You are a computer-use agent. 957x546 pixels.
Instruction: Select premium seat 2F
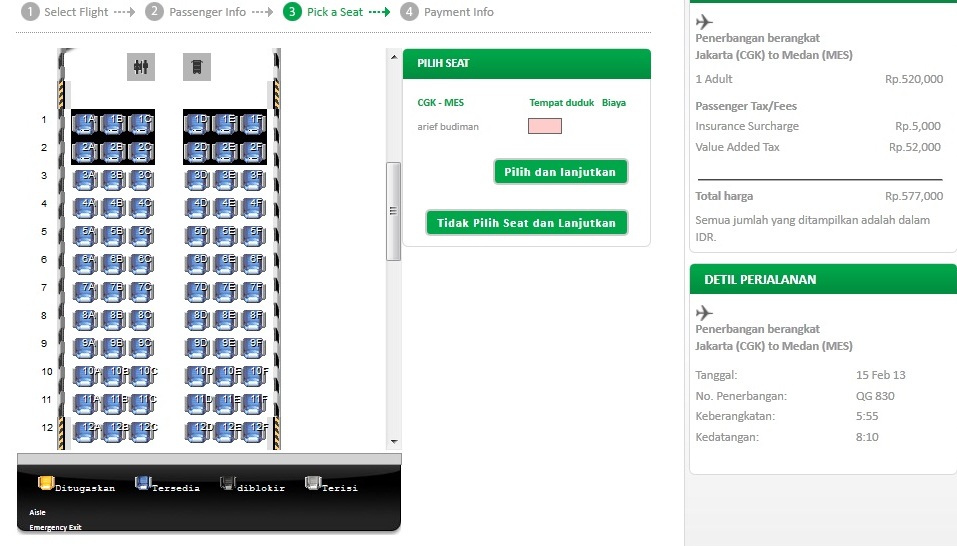(x=253, y=151)
